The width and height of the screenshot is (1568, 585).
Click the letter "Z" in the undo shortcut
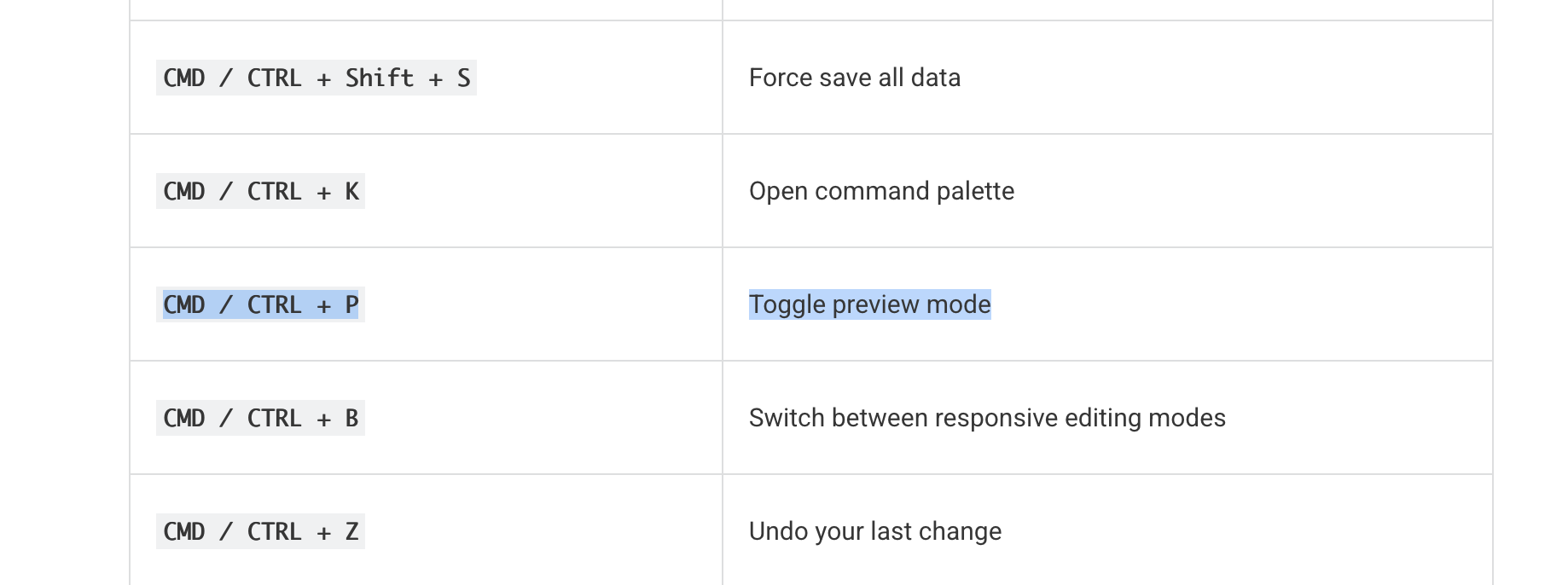(351, 532)
